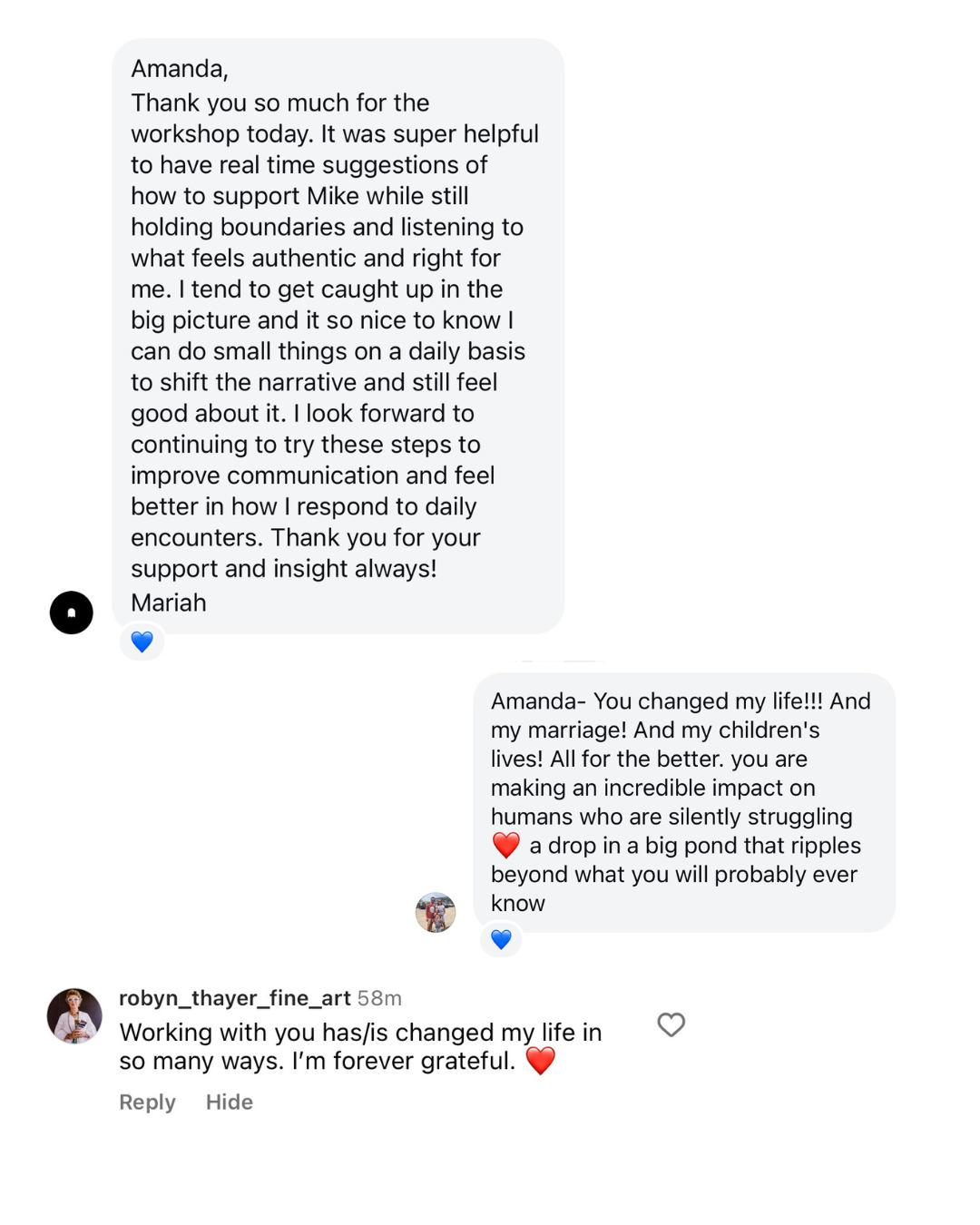Click 'beyond what you will probably ever' line
The height and width of the screenshot is (1225, 980).
tap(674, 874)
